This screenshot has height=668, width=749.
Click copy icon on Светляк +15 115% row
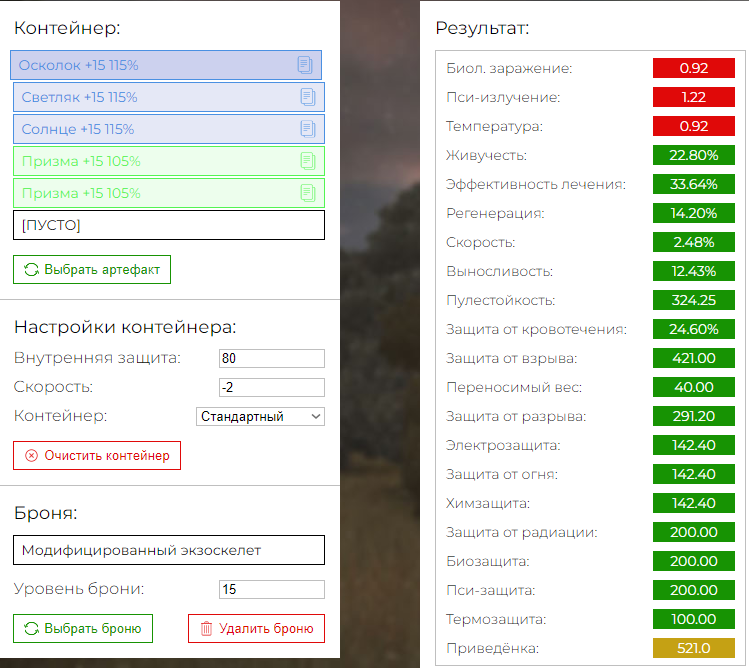tap(308, 97)
